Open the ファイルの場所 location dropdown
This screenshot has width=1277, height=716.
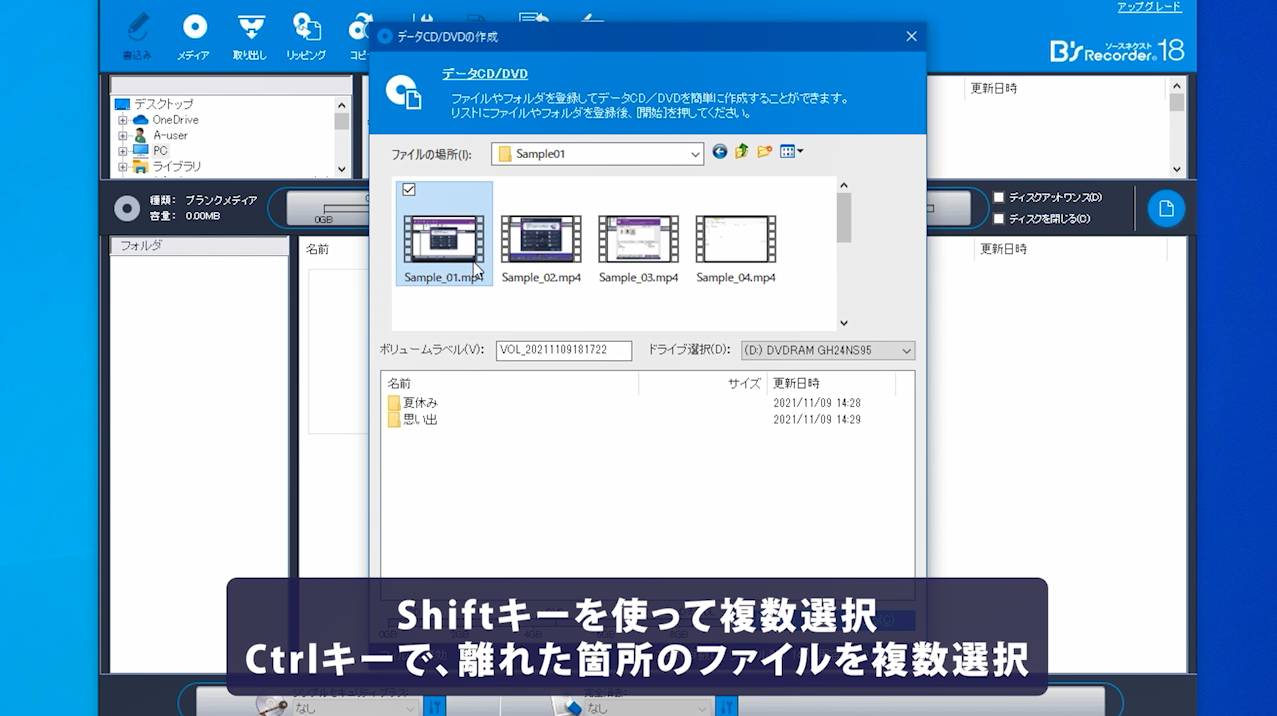pos(695,153)
